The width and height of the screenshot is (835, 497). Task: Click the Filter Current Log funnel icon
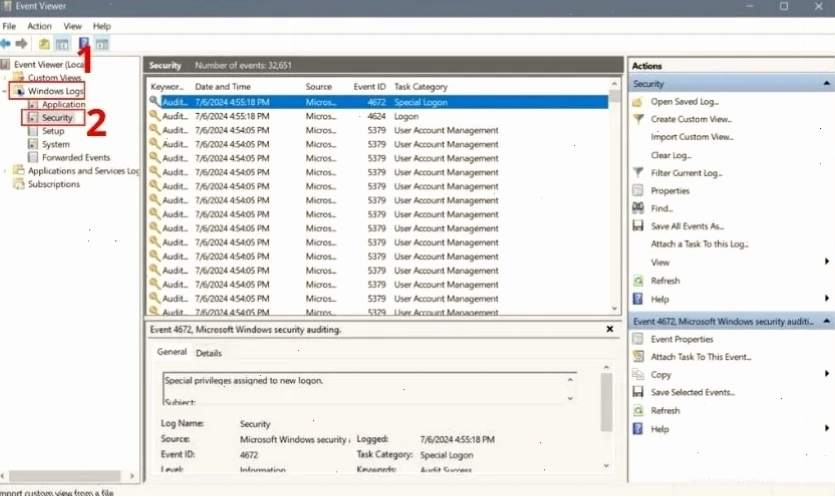tap(638, 173)
